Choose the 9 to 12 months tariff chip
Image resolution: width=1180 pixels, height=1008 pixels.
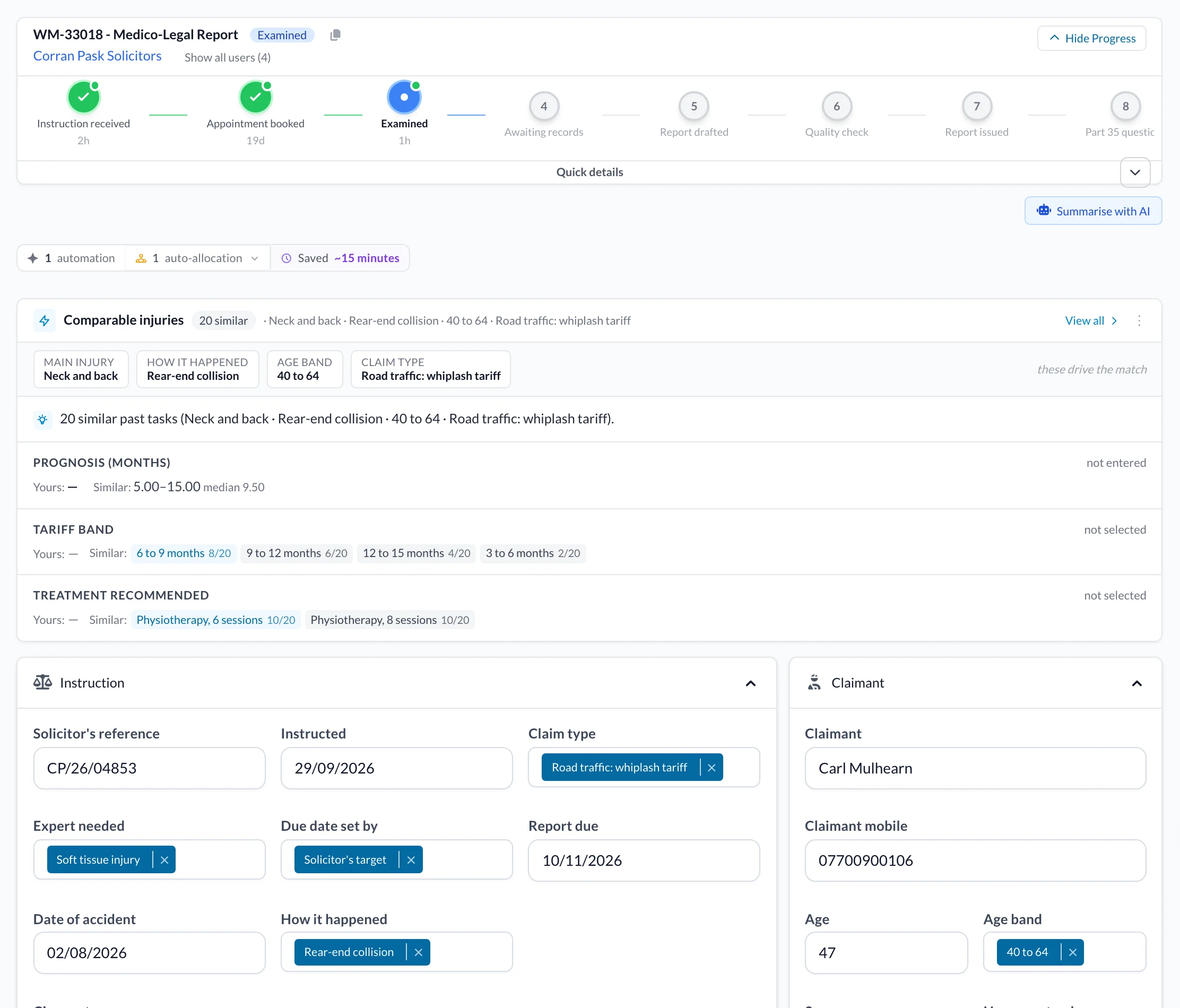coord(297,553)
